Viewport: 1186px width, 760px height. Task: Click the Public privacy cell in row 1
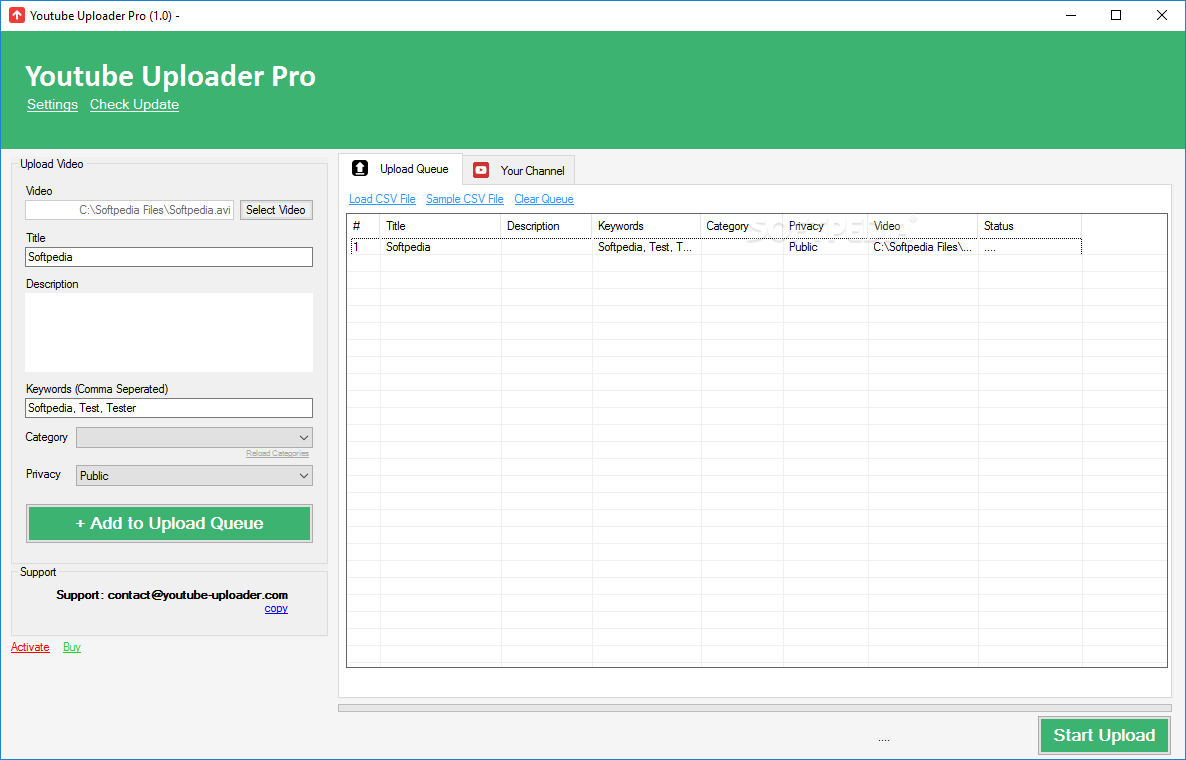[825, 247]
